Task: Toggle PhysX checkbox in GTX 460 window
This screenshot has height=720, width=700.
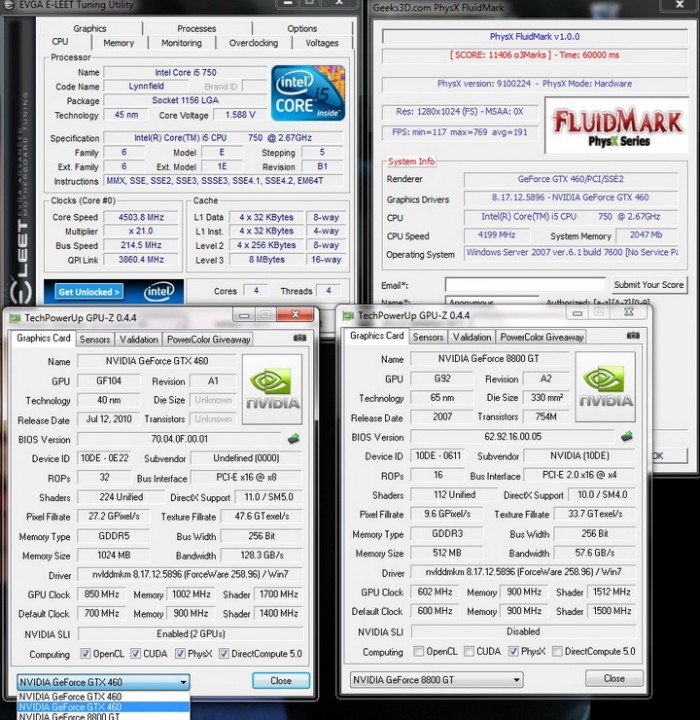Action: (180, 653)
